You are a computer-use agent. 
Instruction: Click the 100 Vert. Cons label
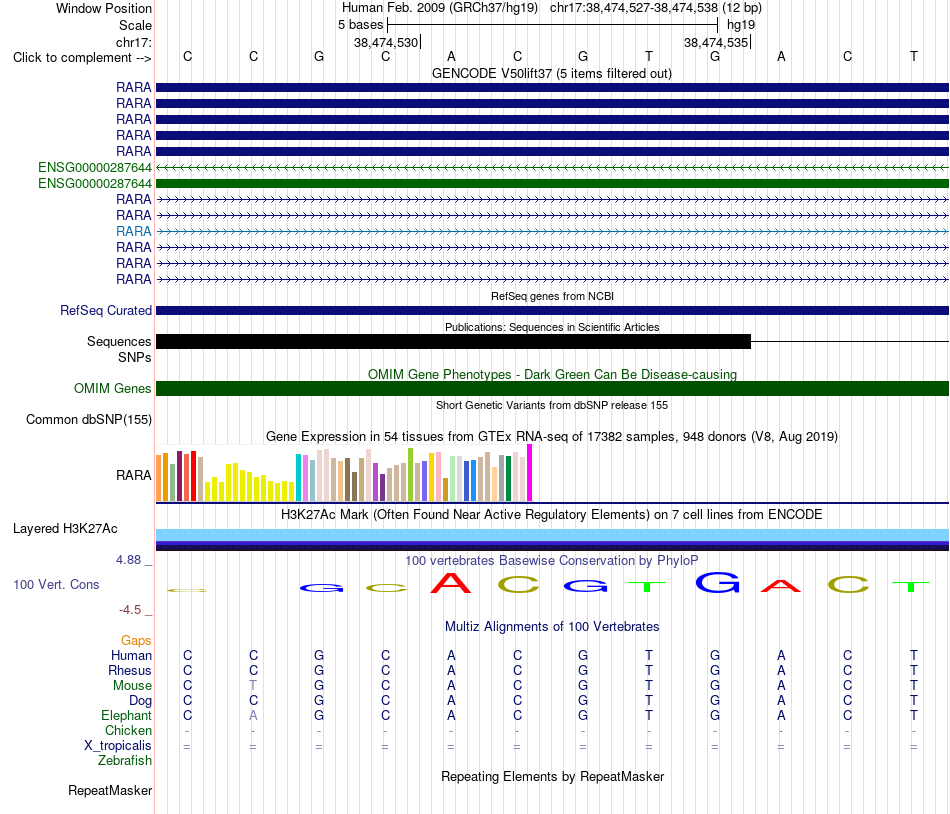pos(56,584)
